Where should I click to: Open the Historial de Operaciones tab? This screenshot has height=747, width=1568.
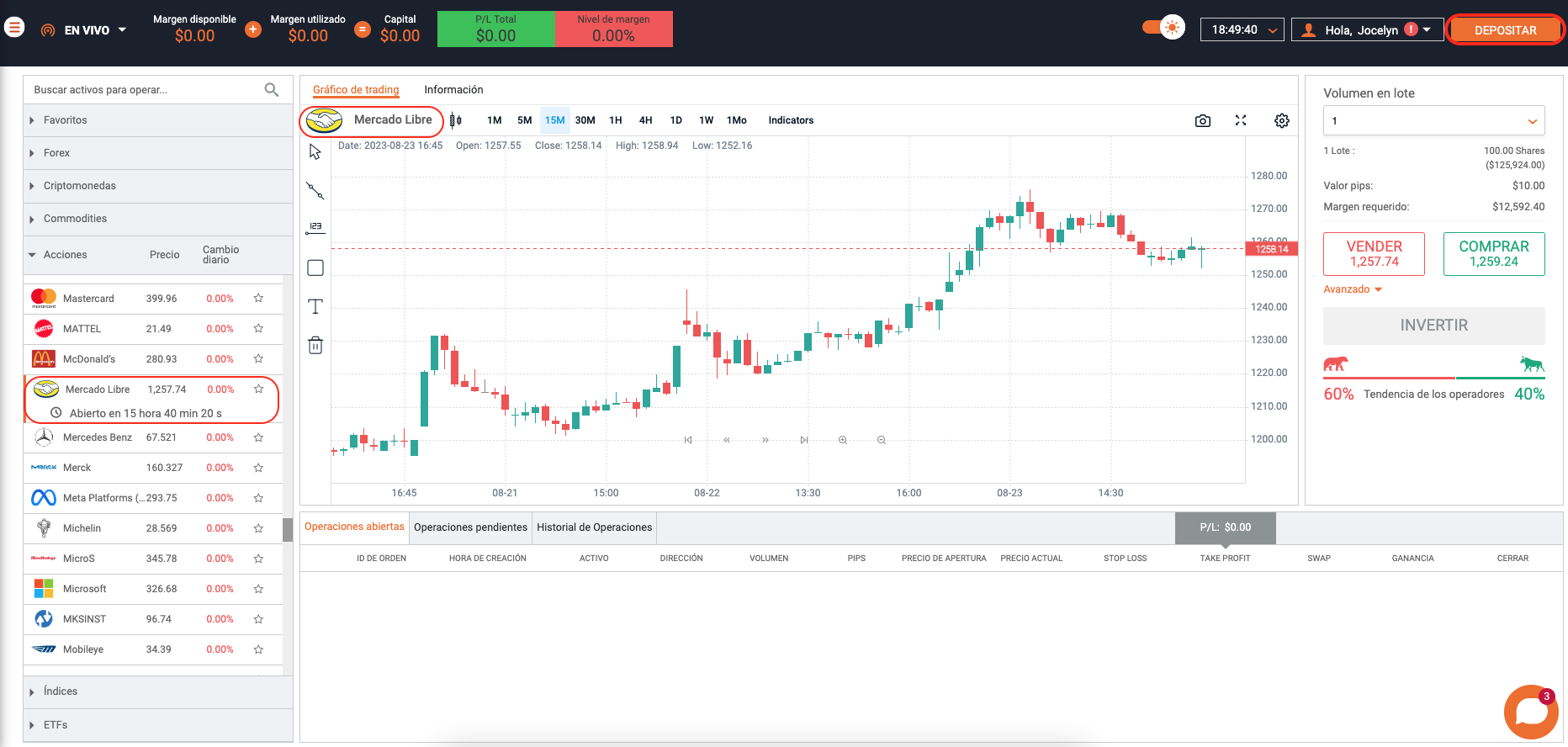pyautogui.click(x=595, y=527)
